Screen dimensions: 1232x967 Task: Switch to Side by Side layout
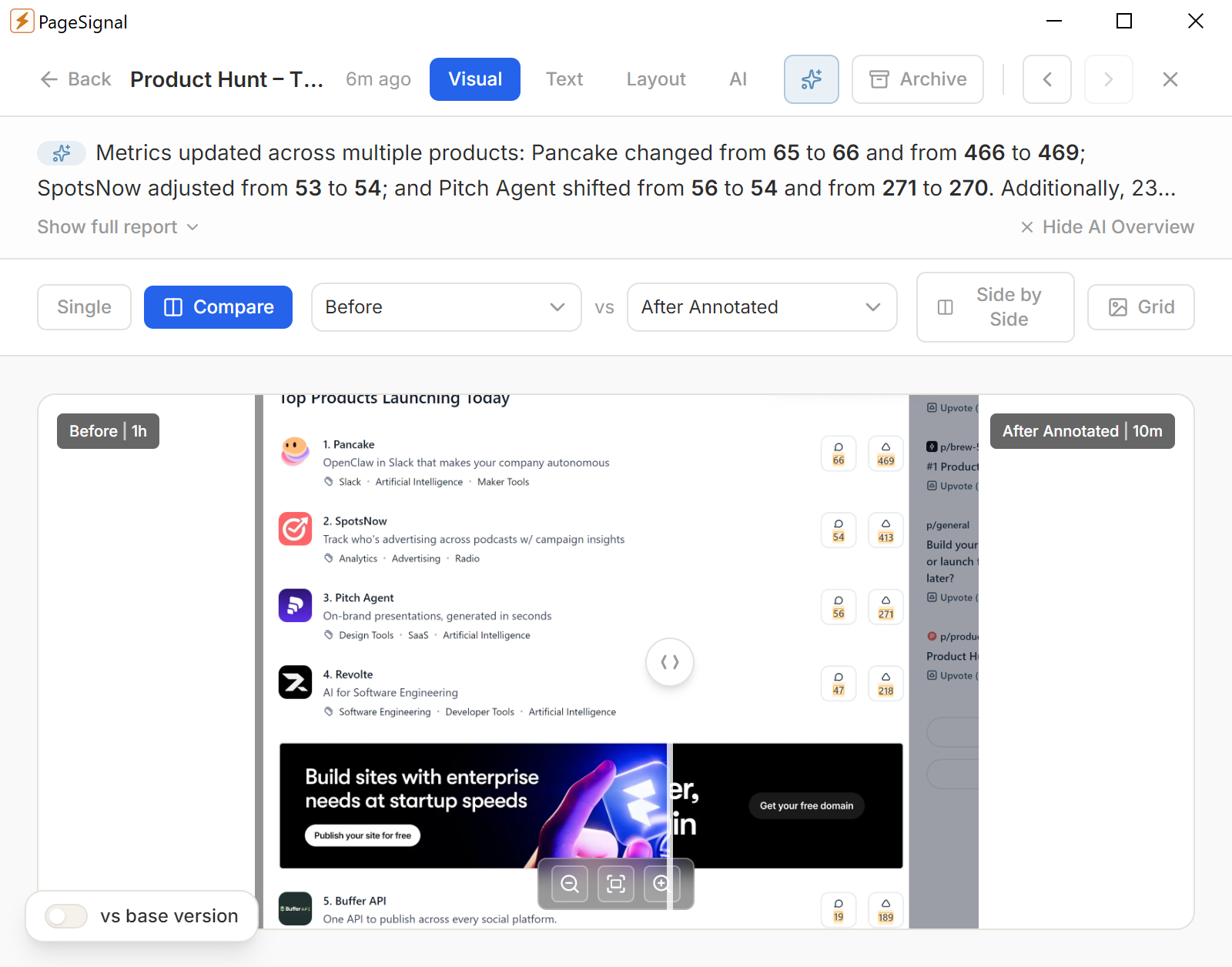[x=995, y=307]
